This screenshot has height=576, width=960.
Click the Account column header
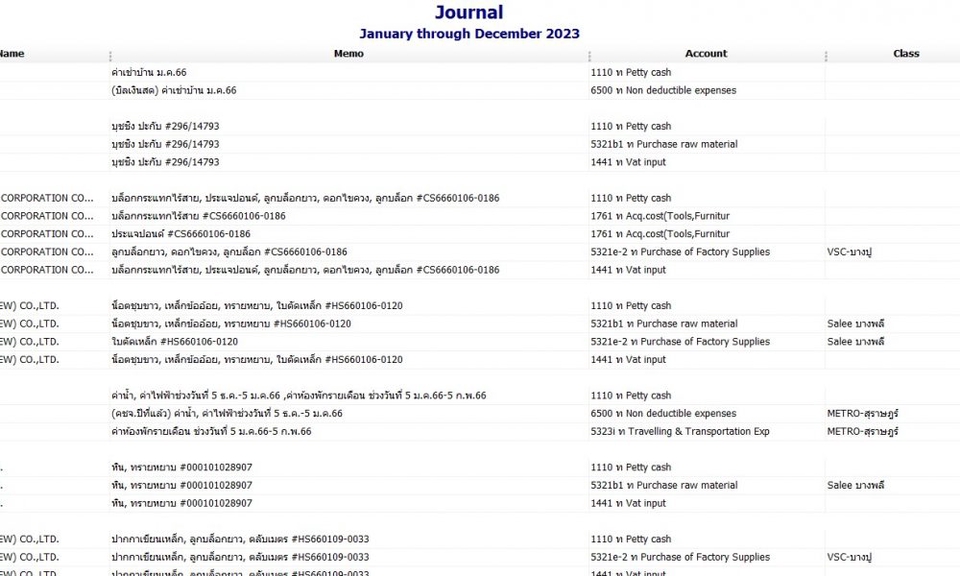pyautogui.click(x=706, y=54)
